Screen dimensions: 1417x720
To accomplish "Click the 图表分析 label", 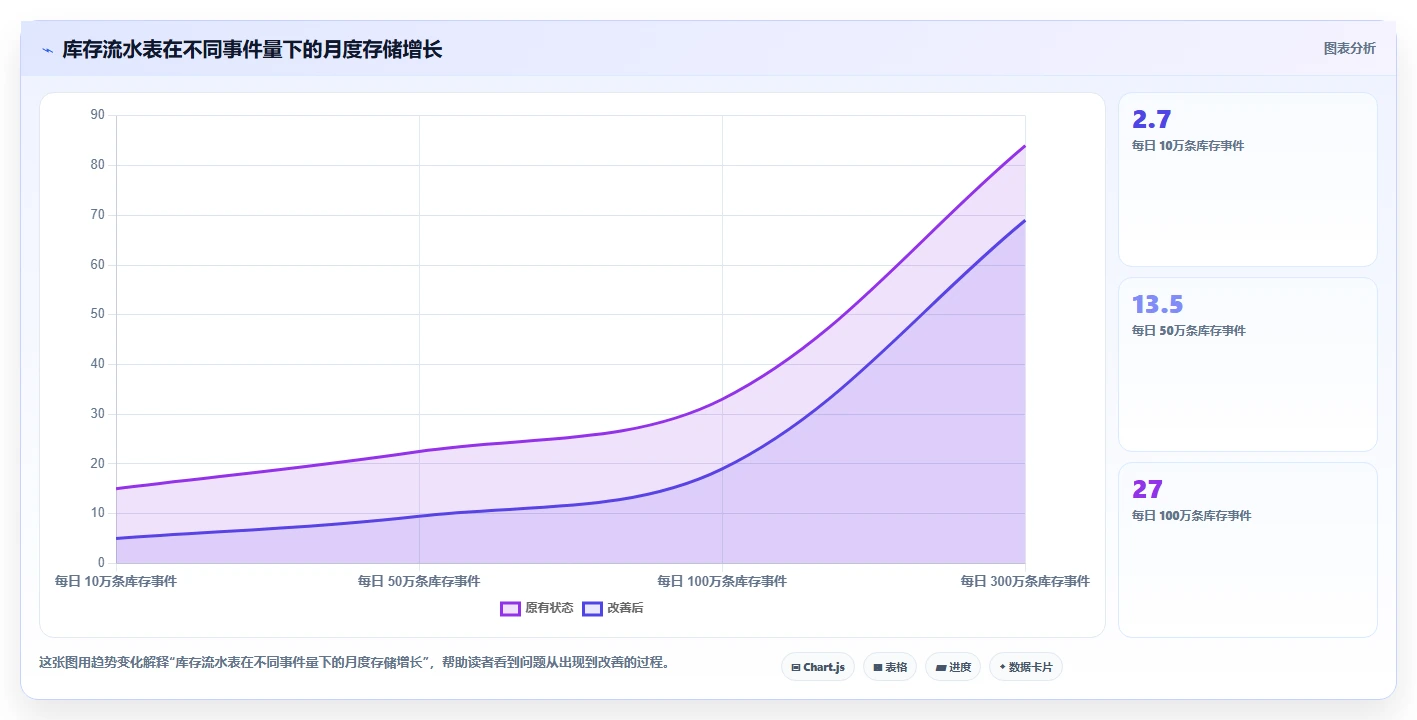I will pyautogui.click(x=1349, y=48).
